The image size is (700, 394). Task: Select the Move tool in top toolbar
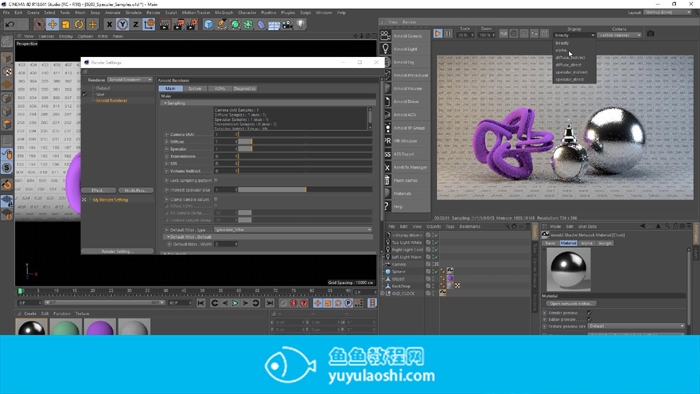coord(52,24)
